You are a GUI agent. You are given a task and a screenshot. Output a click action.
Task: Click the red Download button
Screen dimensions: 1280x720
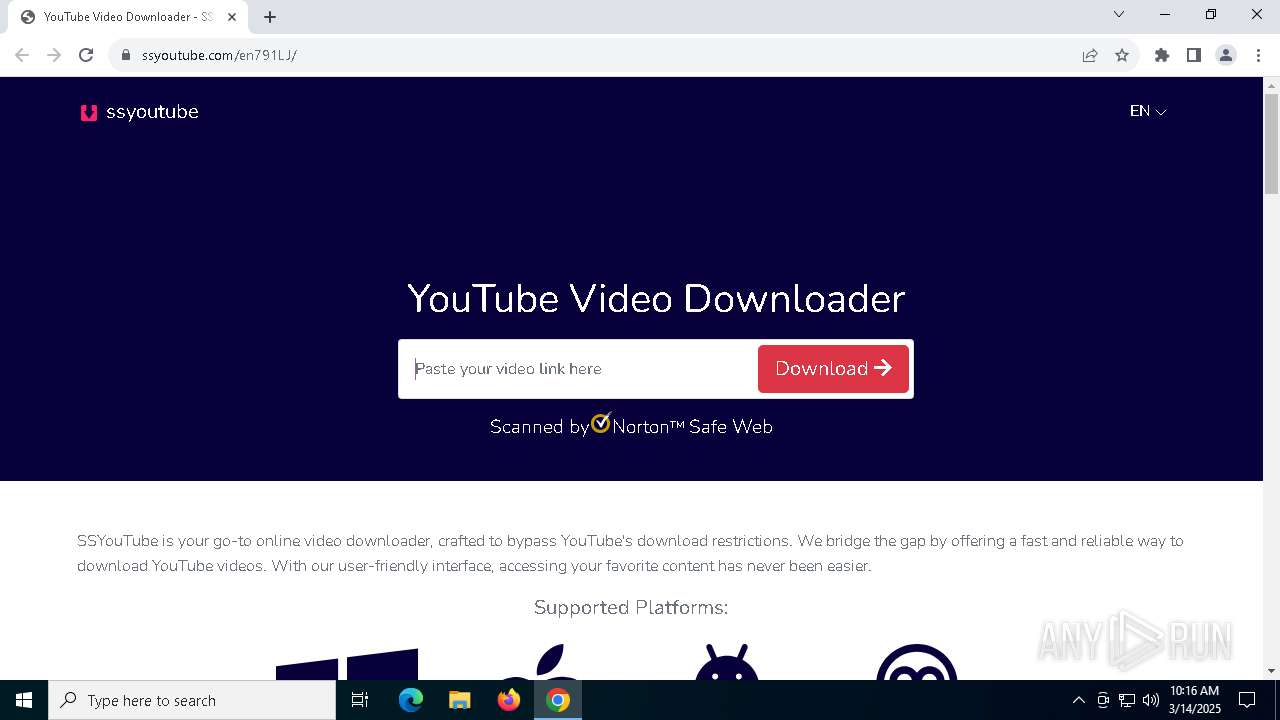click(833, 369)
